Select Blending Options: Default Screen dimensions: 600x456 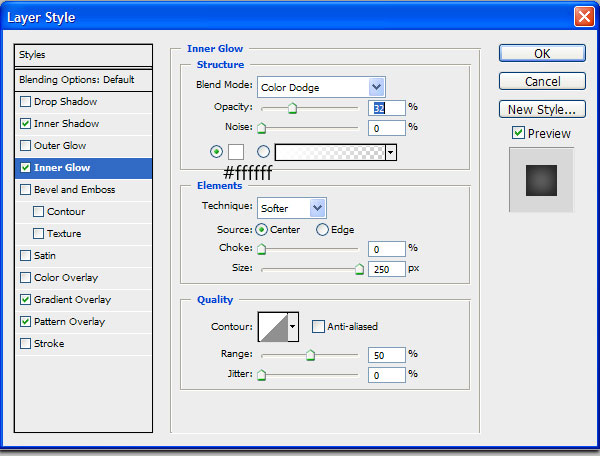pyautogui.click(x=83, y=80)
